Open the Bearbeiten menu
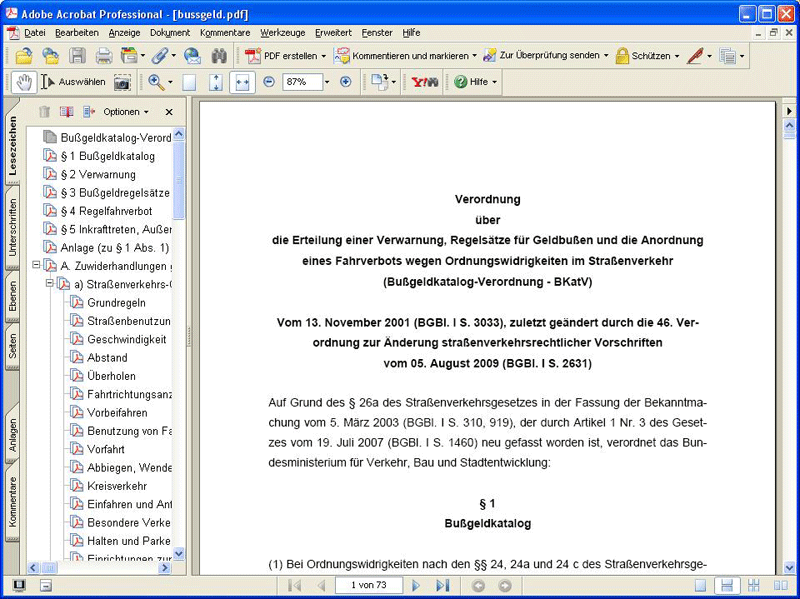 [x=77, y=33]
